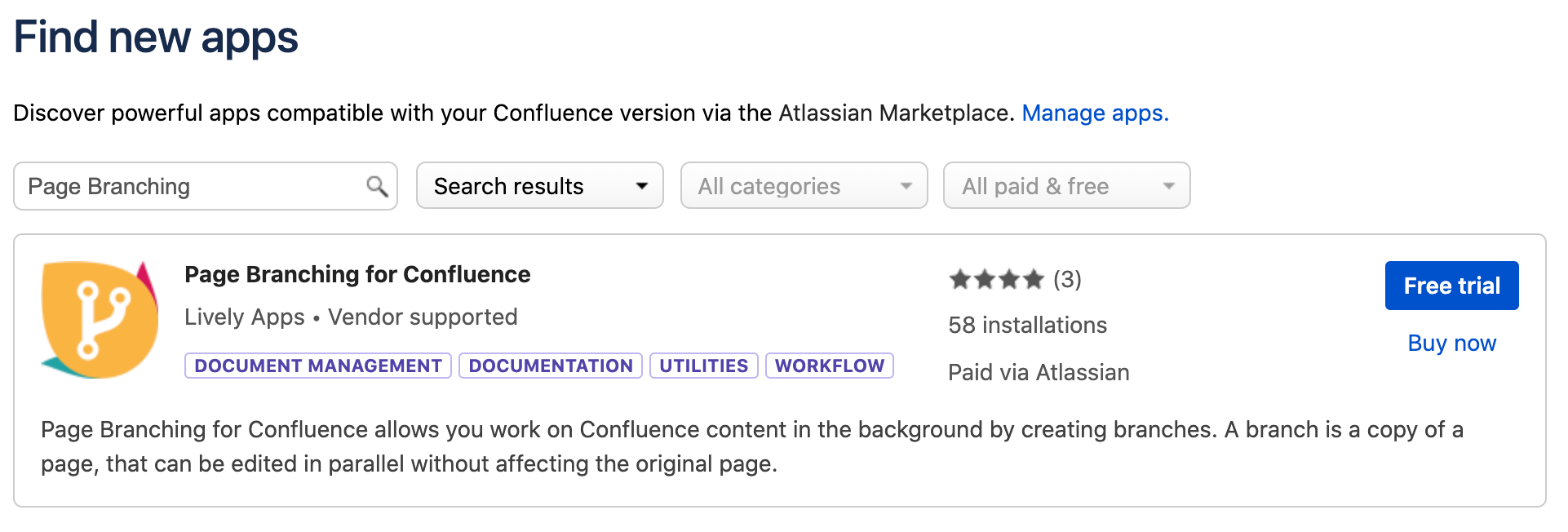Viewport: 1568px width, 532px height.
Task: Select the Workflow category tag
Action: click(x=829, y=366)
